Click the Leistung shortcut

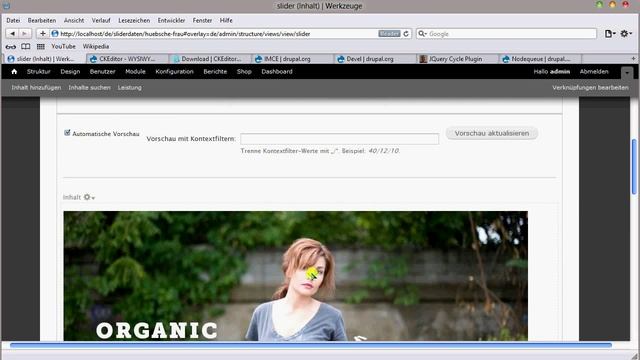tap(129, 87)
